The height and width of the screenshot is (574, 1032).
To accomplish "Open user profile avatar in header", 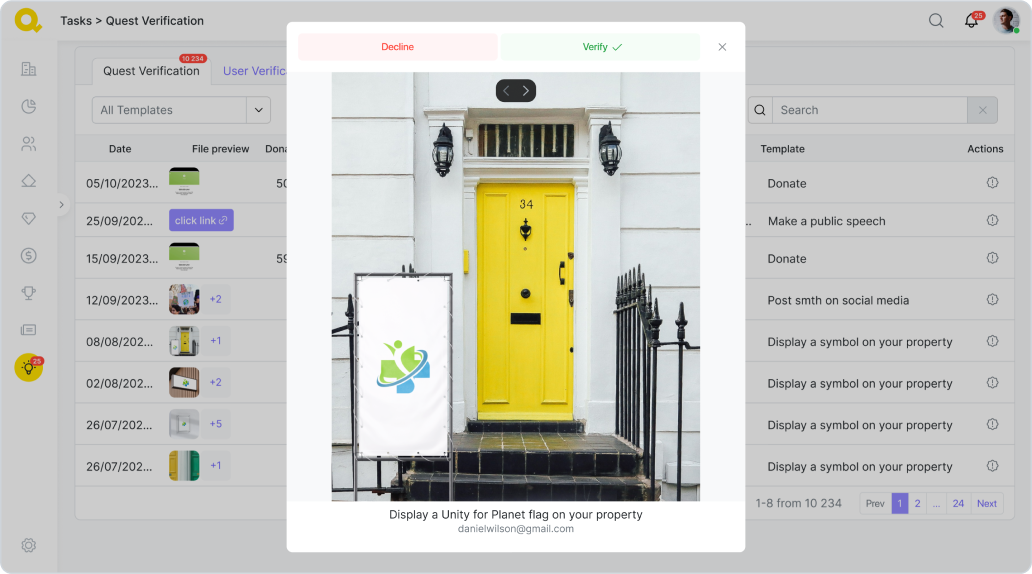I will [1006, 21].
